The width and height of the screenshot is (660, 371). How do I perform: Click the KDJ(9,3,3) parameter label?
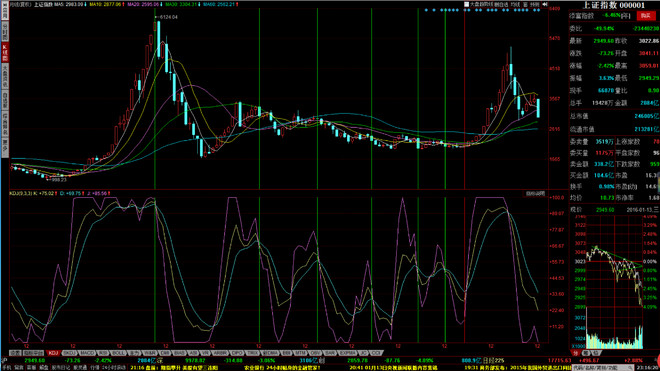click(20, 193)
